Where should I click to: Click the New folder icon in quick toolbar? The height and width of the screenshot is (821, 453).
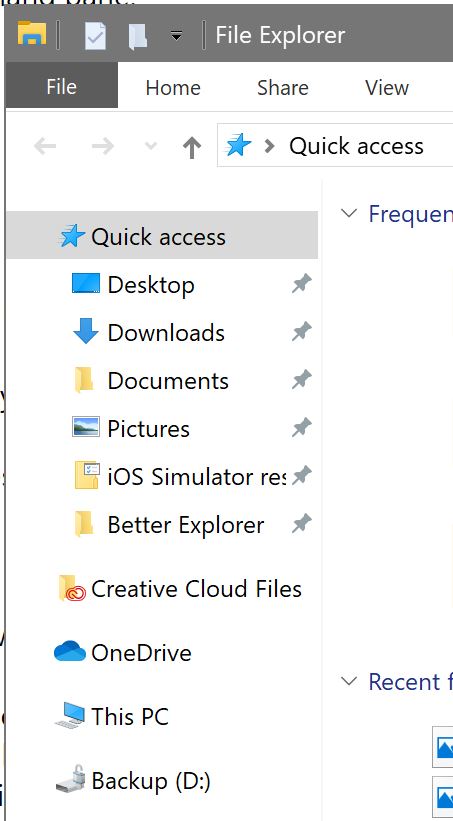(x=137, y=36)
